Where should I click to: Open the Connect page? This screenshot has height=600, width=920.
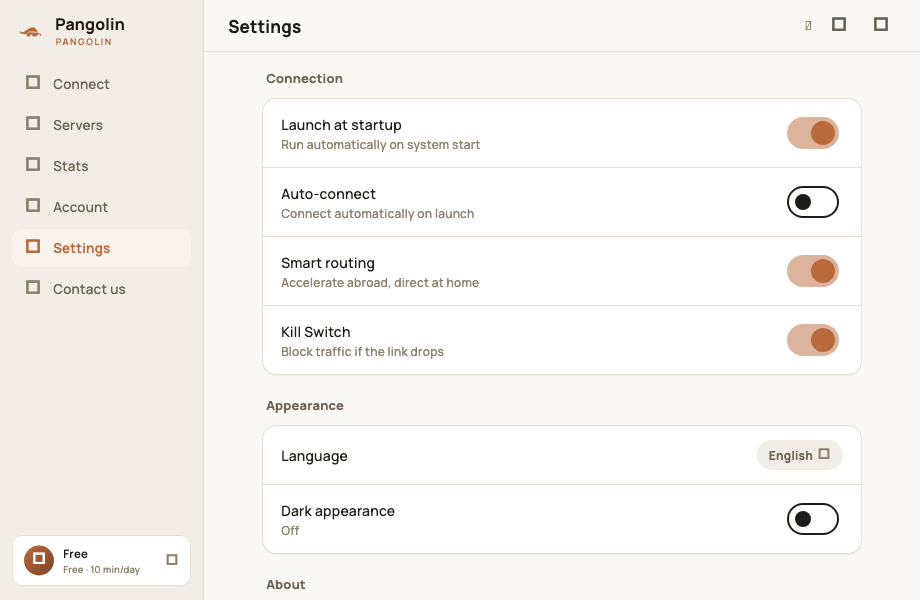[x=102, y=84]
